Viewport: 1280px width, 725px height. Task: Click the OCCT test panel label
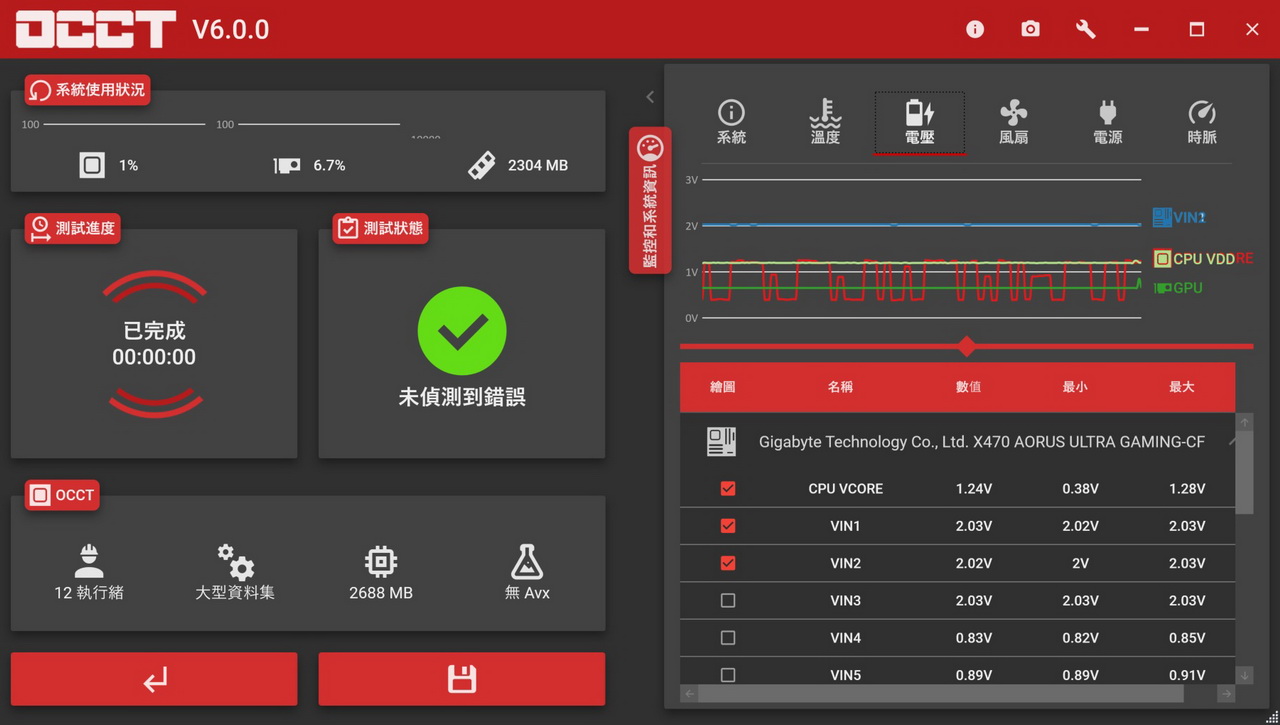click(x=62, y=495)
